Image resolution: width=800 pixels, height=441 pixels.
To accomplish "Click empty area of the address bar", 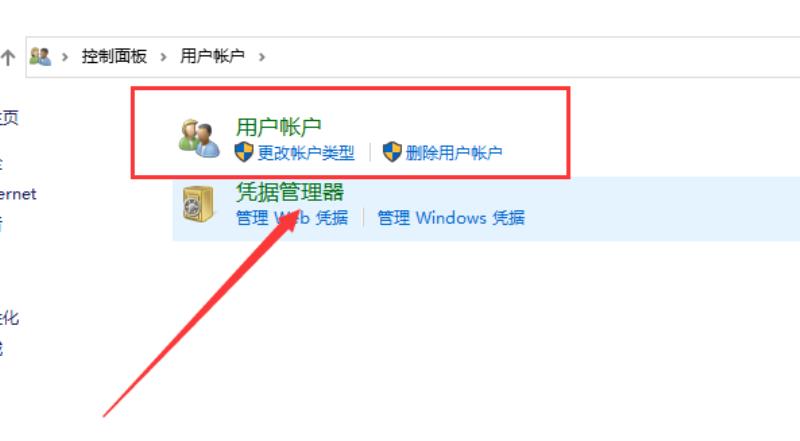I will [x=531, y=57].
